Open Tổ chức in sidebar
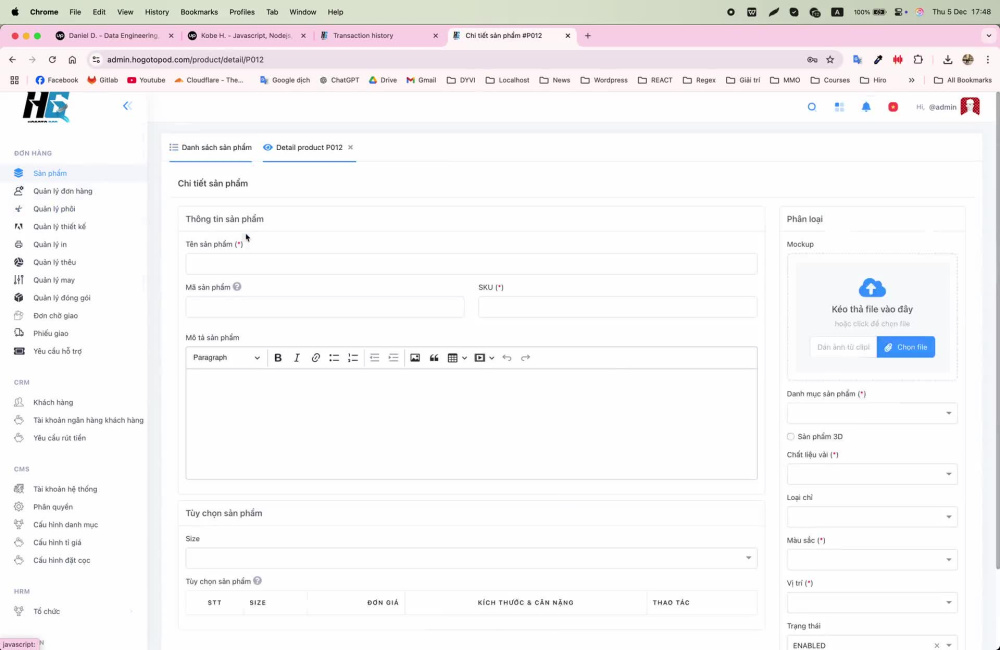The width and height of the screenshot is (1000, 650). (47, 611)
